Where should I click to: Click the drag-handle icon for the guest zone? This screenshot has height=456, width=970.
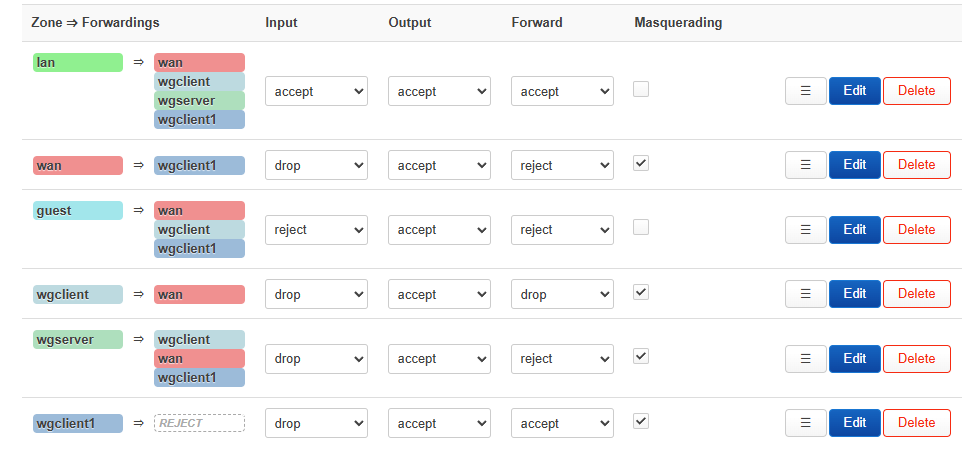point(805,230)
